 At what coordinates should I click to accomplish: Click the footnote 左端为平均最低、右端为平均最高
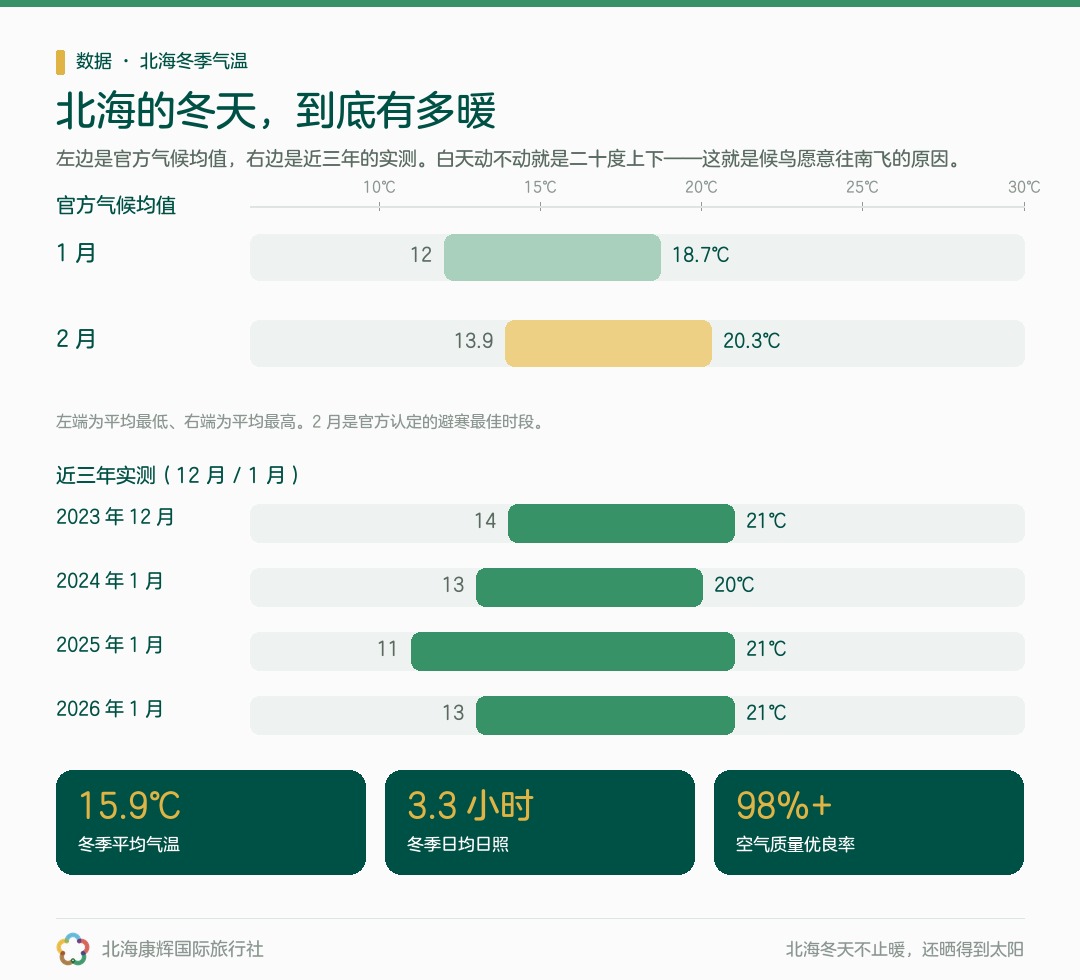[x=300, y=421]
